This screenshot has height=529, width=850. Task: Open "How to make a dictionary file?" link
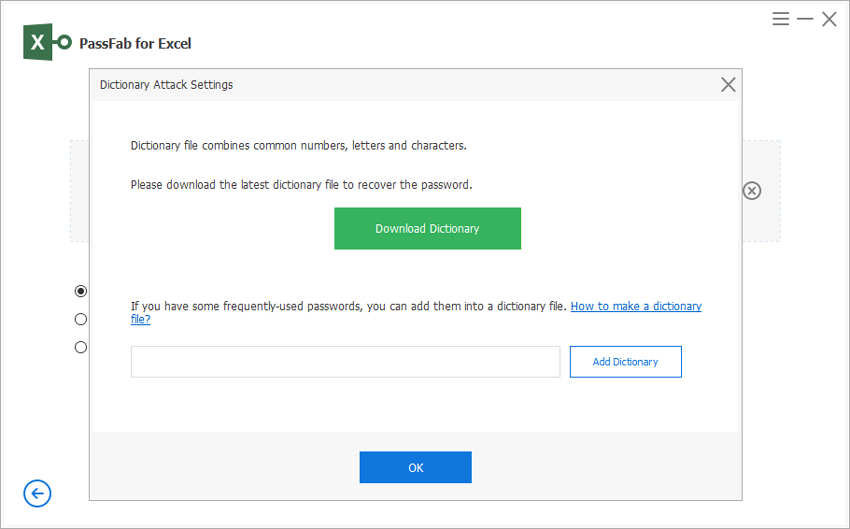tap(635, 306)
